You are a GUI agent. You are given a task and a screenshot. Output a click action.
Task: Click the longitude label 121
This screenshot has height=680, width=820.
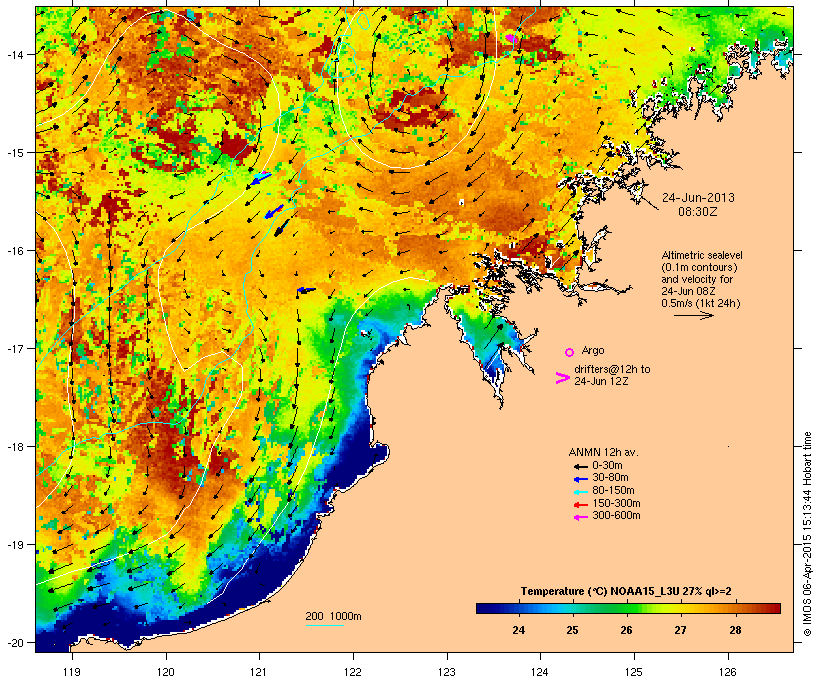point(259,672)
